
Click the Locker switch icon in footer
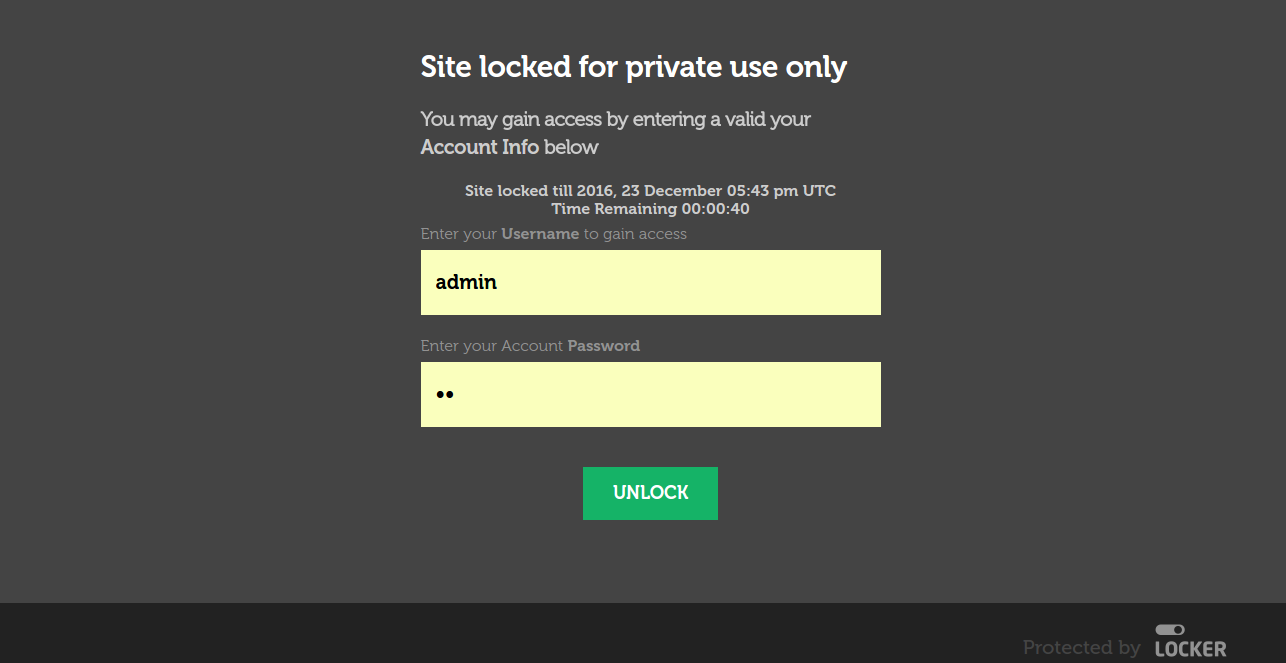pos(1170,630)
